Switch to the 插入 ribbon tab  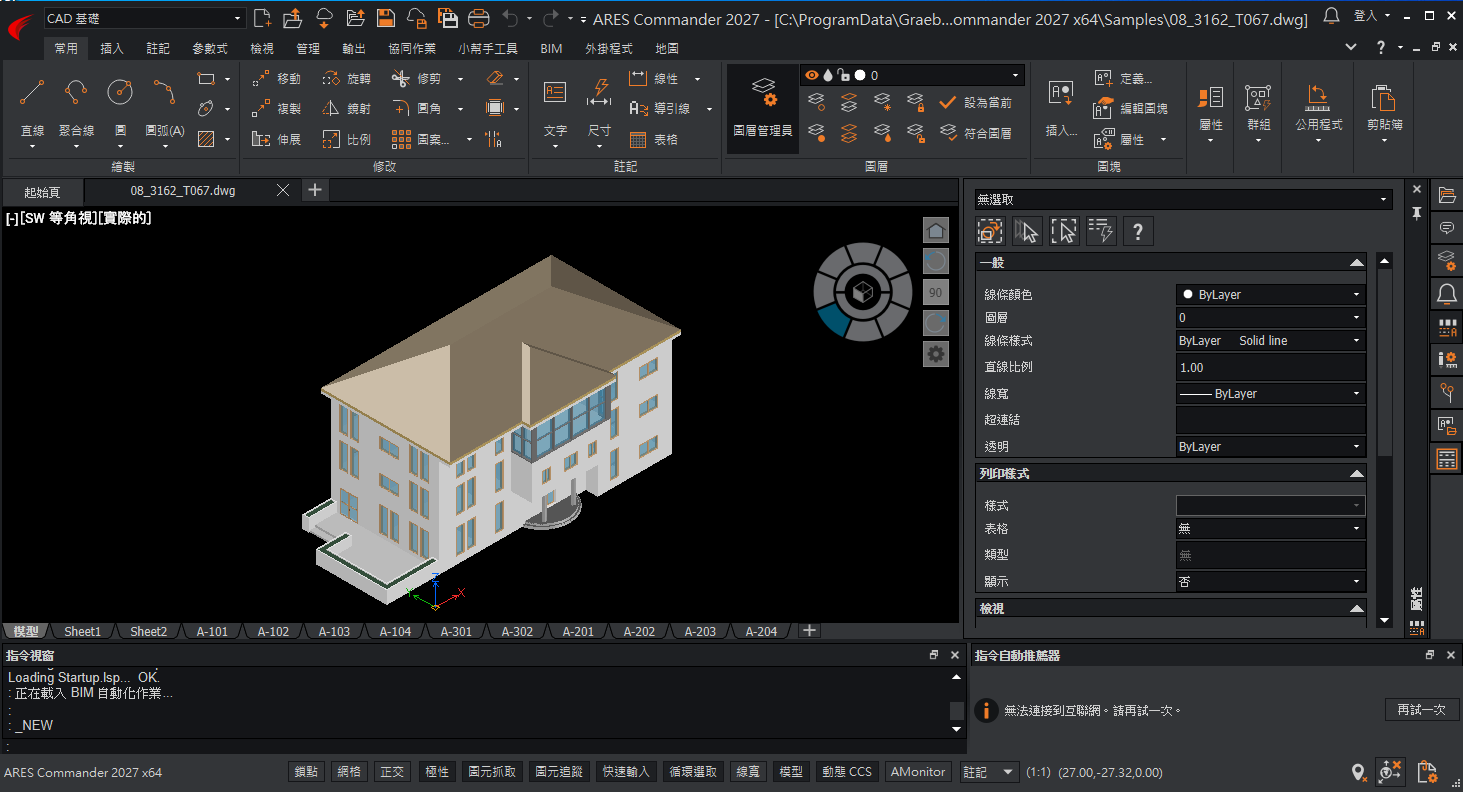112,48
